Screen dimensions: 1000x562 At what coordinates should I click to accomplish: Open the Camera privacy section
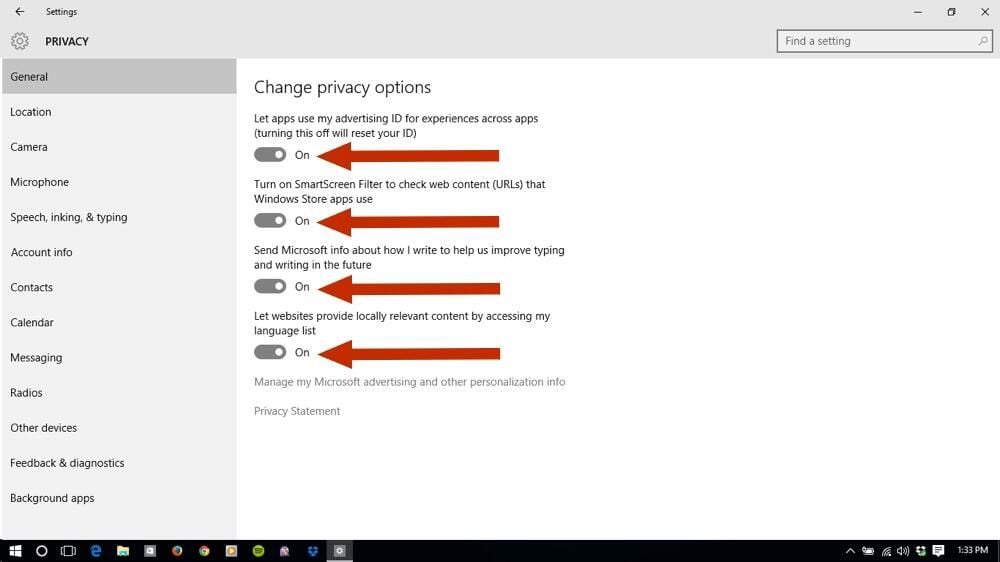(119, 147)
